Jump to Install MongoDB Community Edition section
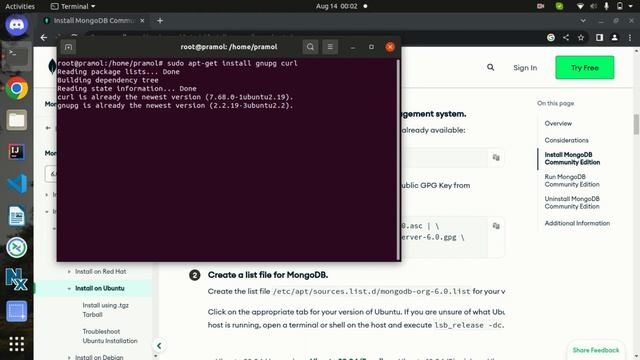This screenshot has height=360, width=640. 572,158
